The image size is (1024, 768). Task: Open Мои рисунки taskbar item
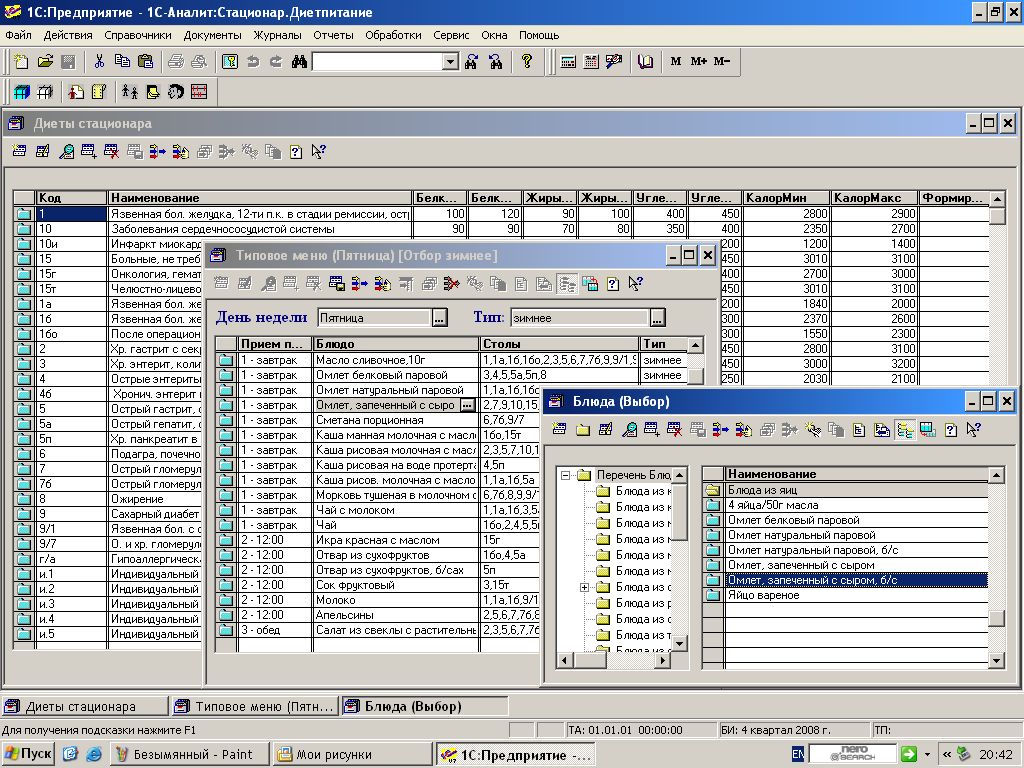click(353, 754)
